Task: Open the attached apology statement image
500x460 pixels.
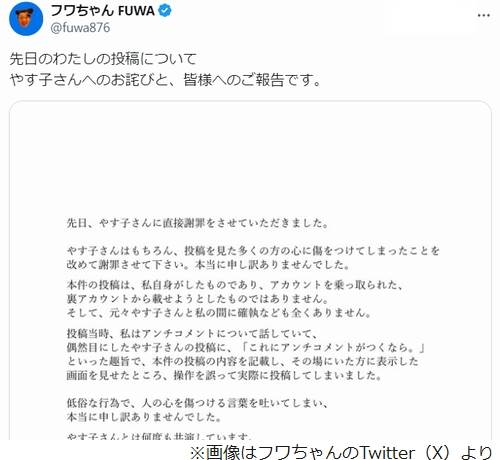Action: (x=250, y=270)
